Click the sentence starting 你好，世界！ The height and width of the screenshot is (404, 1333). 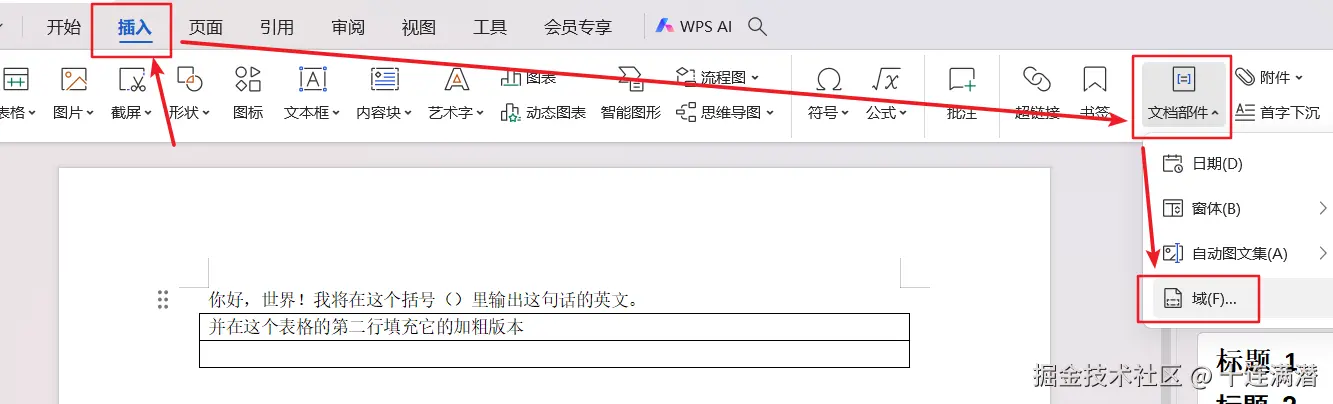(x=423, y=298)
